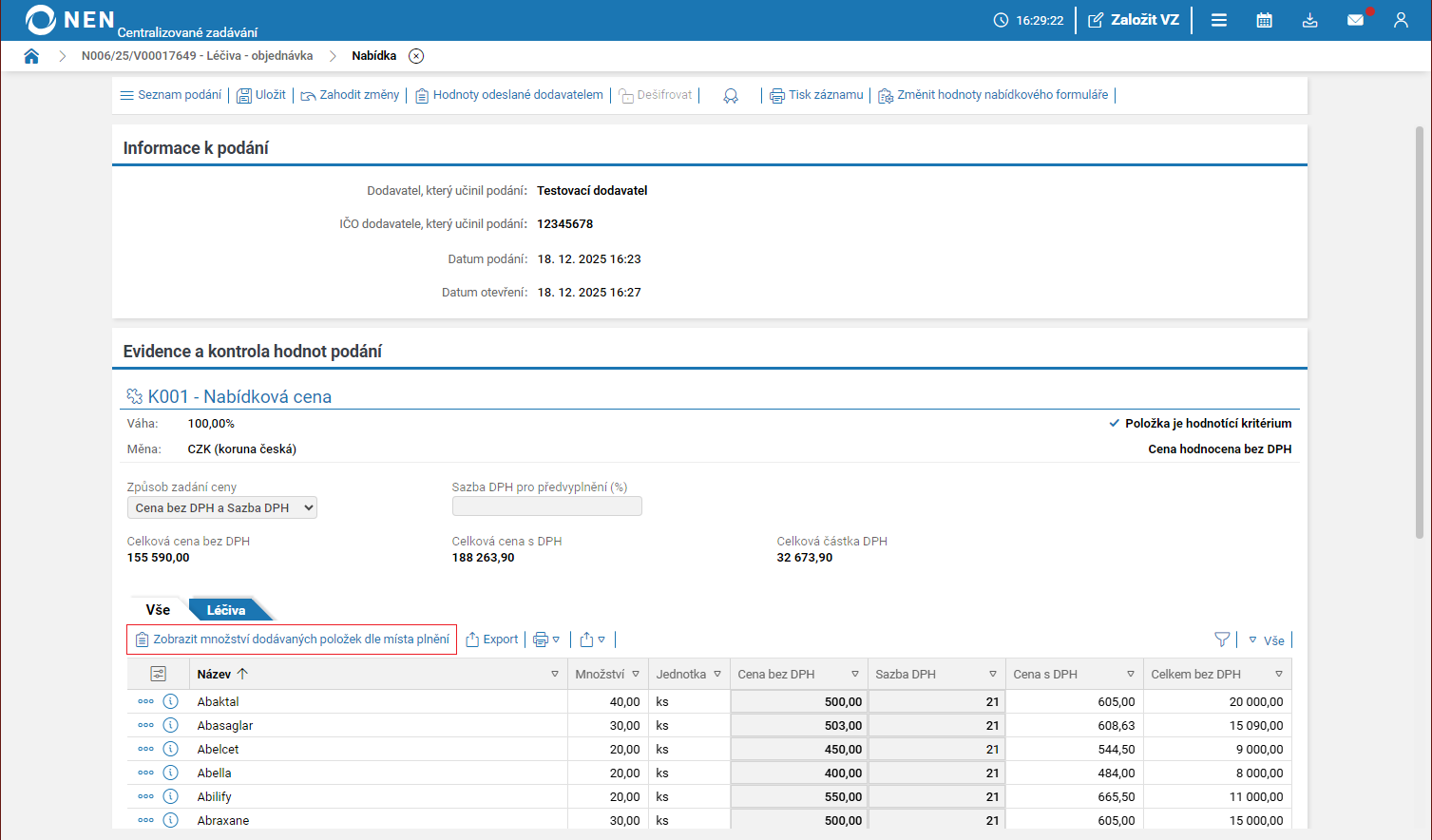Switch to the Vše tab
The image size is (1432, 840).
coord(158,610)
